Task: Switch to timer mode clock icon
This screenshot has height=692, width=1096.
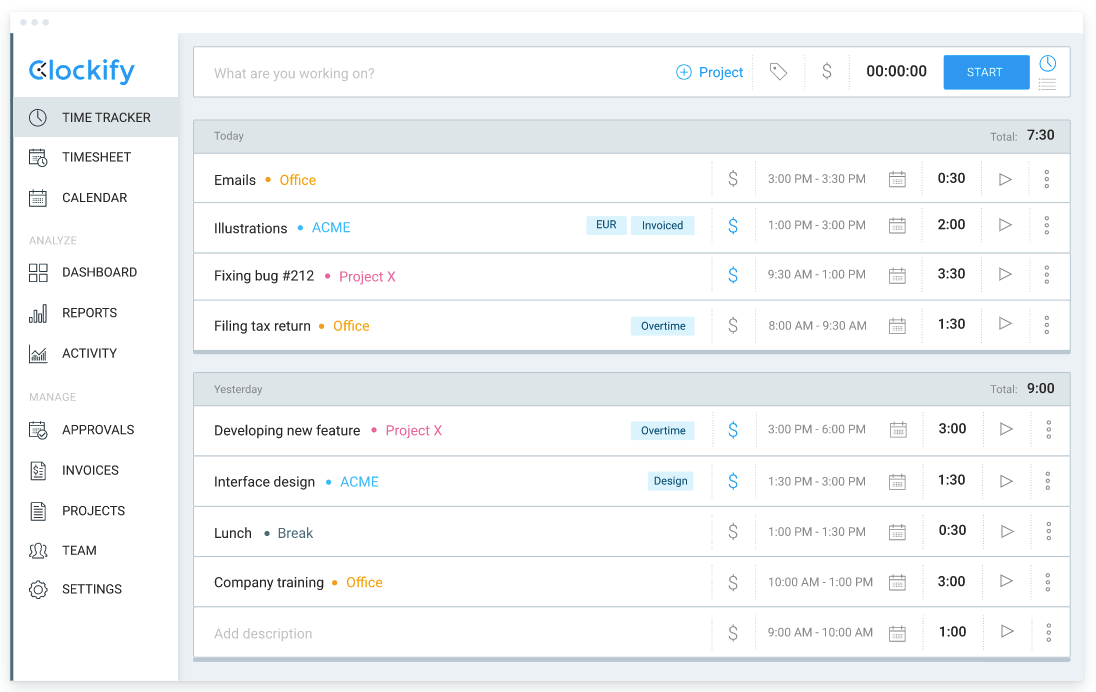Action: (x=1047, y=63)
